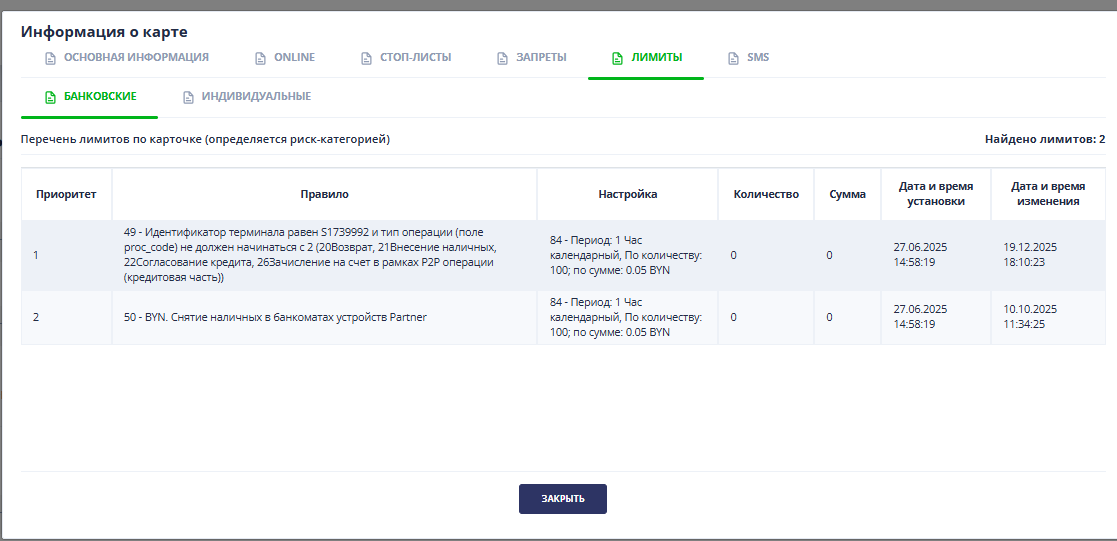Open the ОСНОВНАЯ ИНФОРМАЦИЯ tab
This screenshot has height=541, width=1117.
136,57
